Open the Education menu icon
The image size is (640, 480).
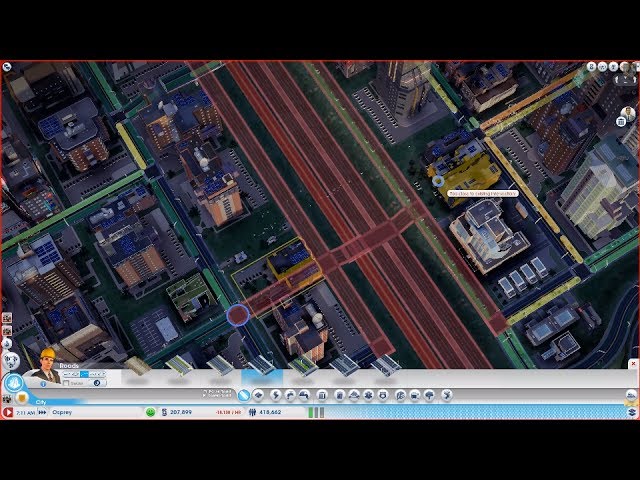[400, 395]
